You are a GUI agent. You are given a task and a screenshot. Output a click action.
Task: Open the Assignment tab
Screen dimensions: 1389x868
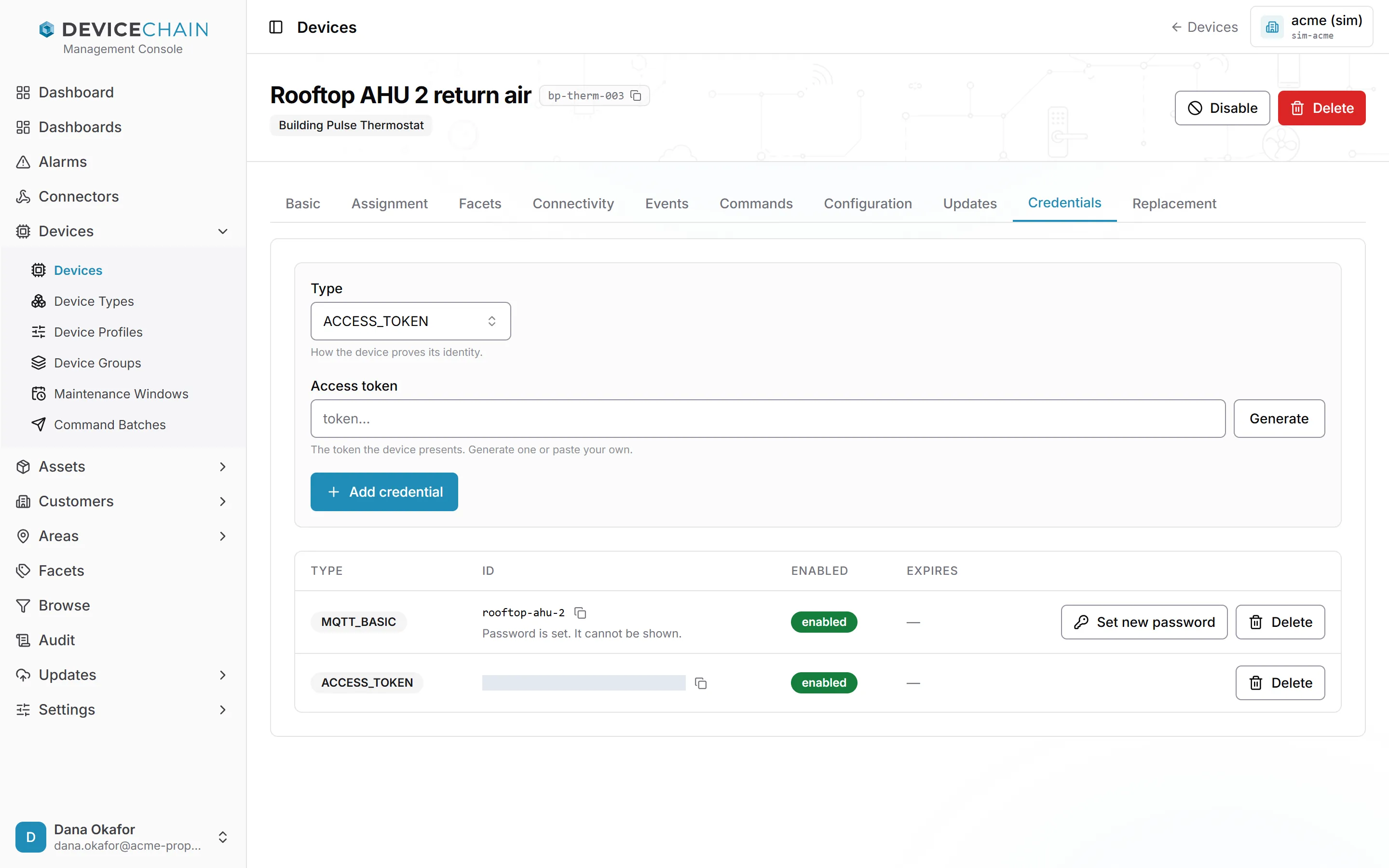(x=389, y=203)
